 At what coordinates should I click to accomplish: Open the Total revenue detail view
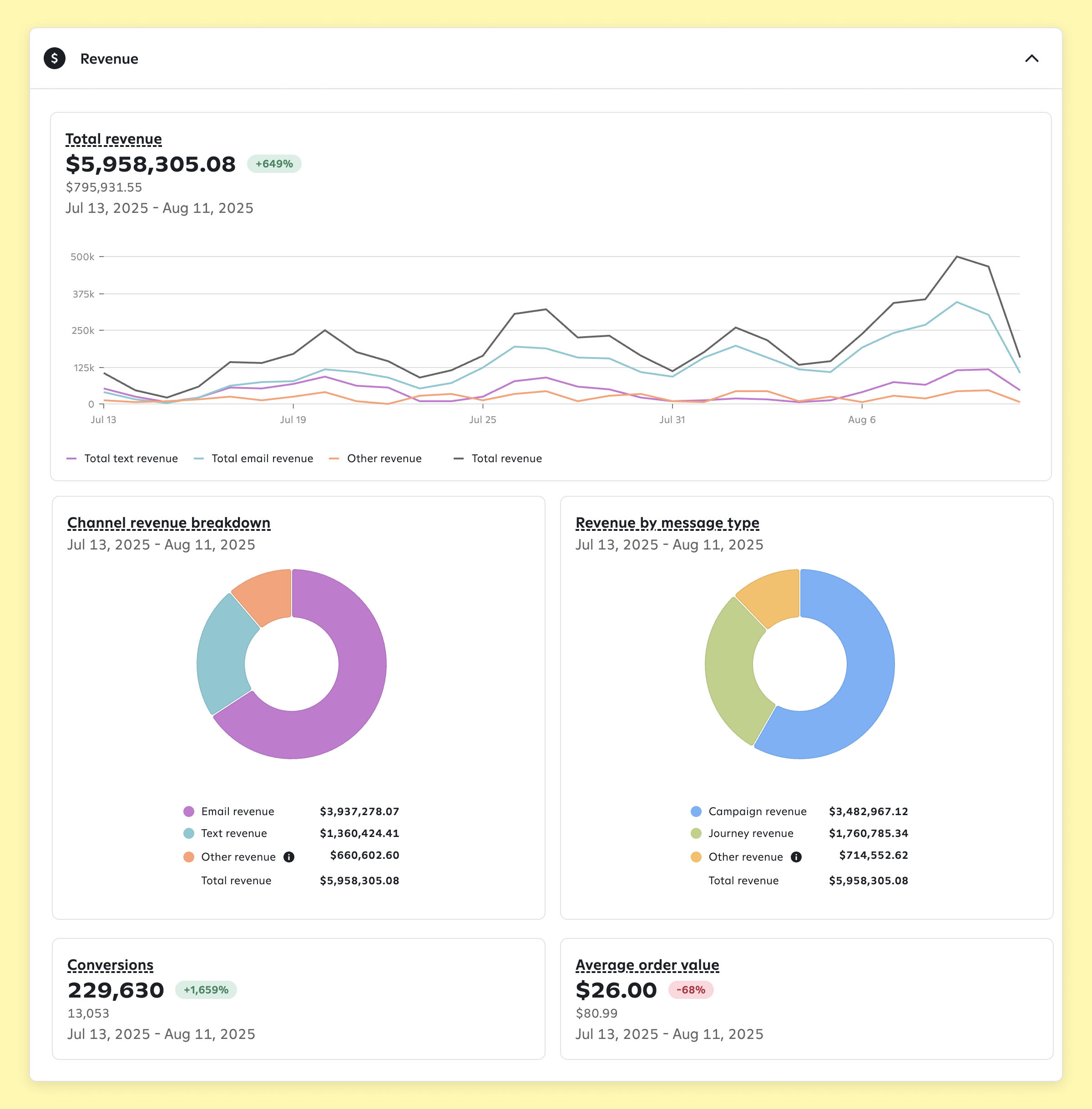pyautogui.click(x=113, y=138)
